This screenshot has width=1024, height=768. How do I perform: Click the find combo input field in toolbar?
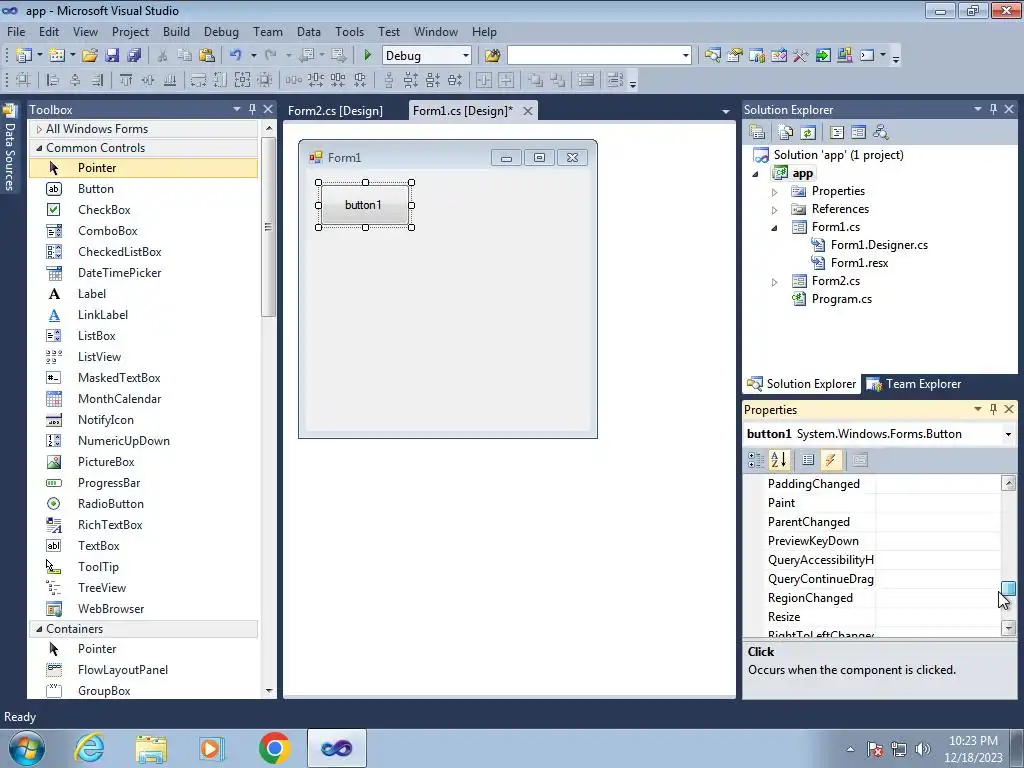(x=592, y=56)
